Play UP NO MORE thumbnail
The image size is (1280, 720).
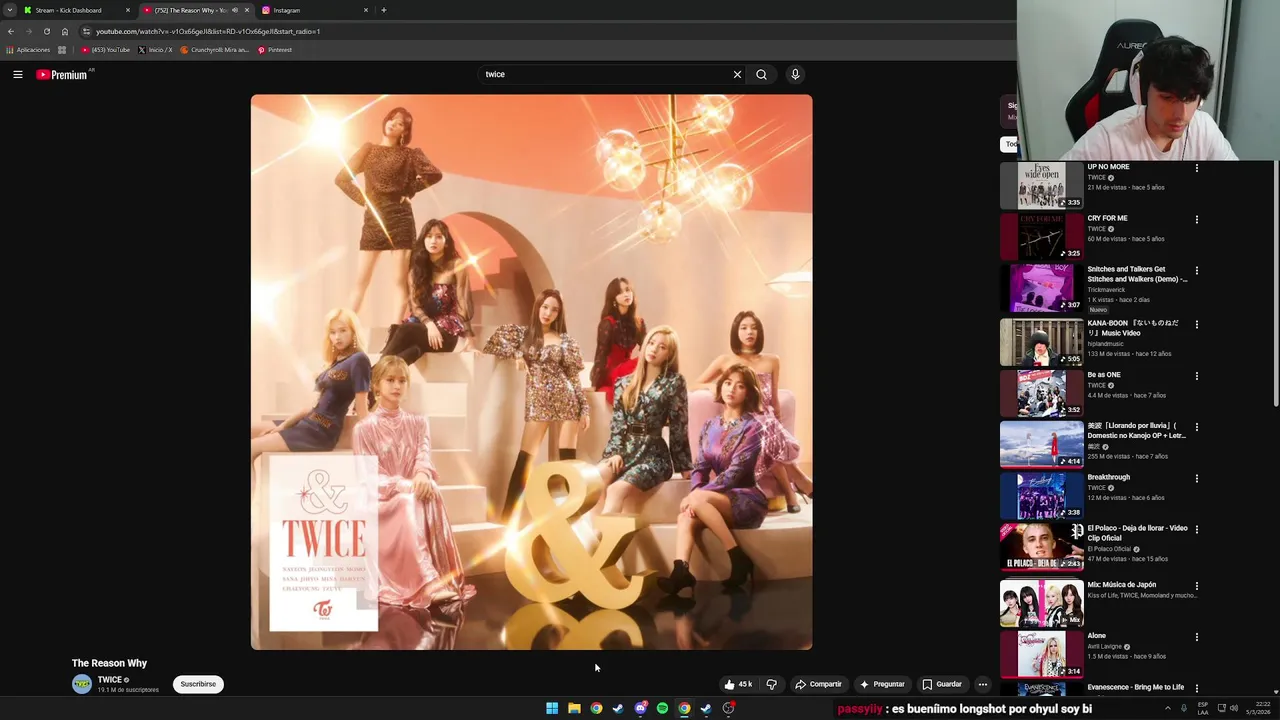click(1041, 185)
